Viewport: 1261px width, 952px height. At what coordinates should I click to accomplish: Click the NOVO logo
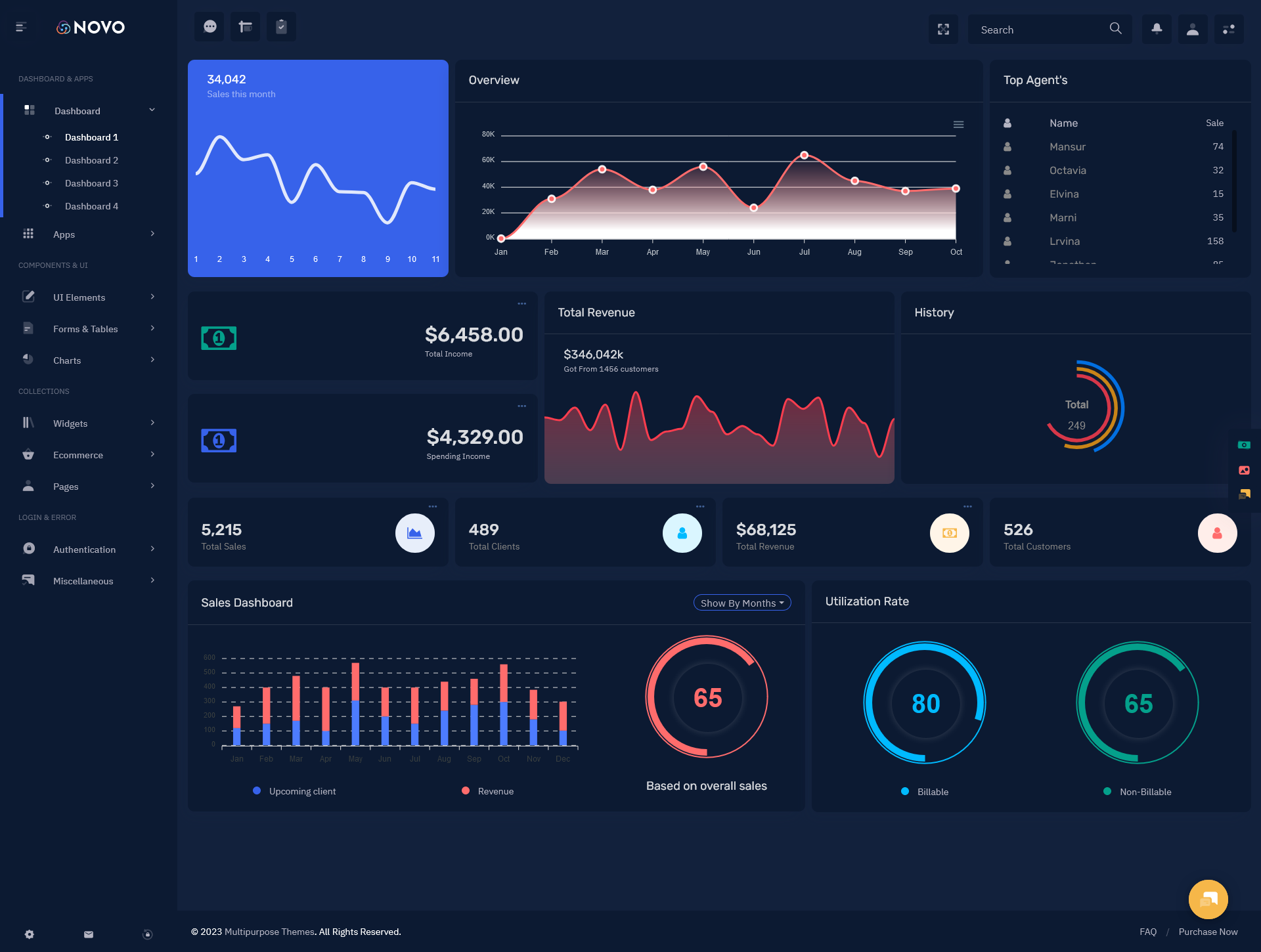coord(91,27)
